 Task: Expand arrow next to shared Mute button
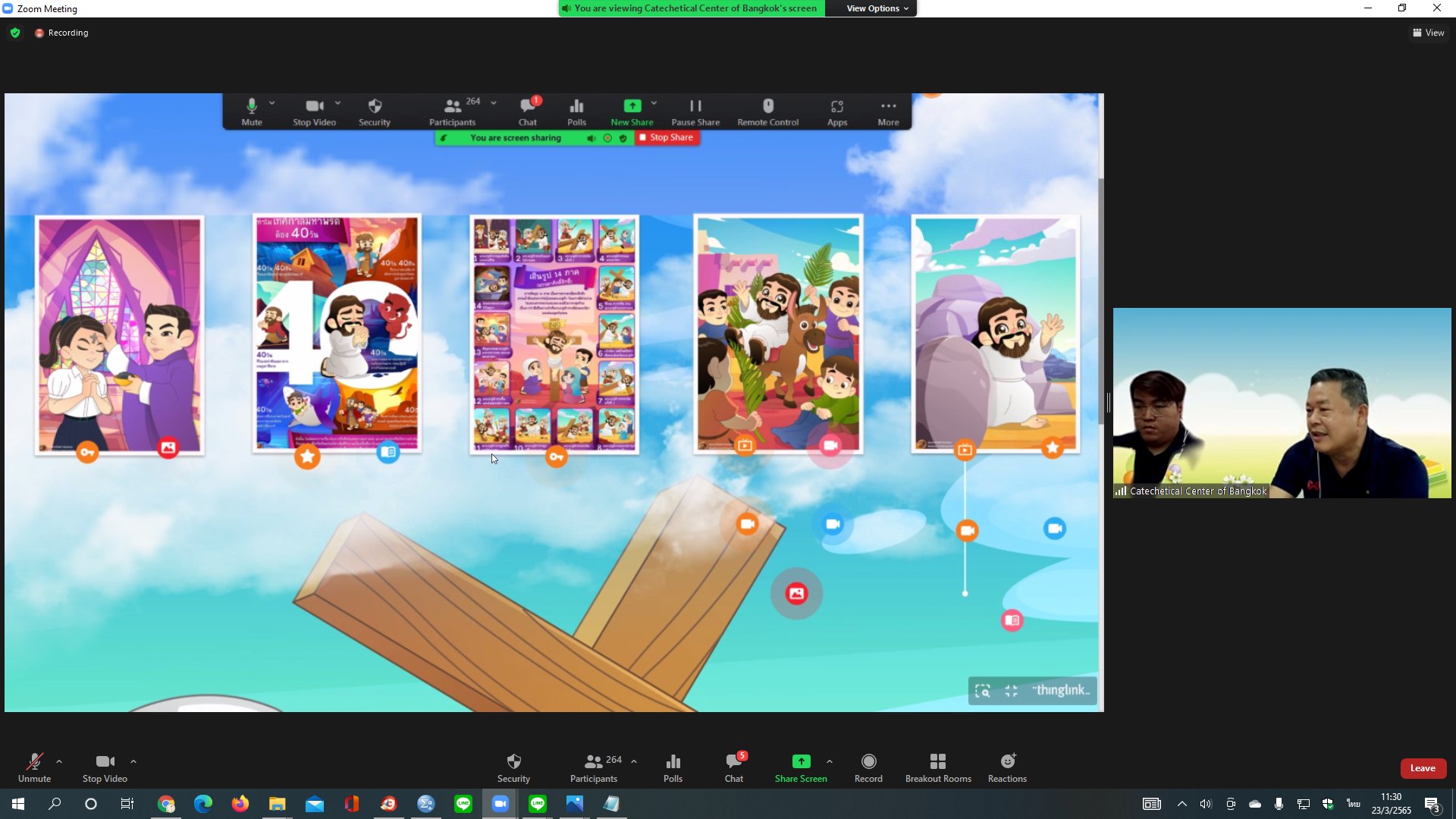click(x=272, y=102)
